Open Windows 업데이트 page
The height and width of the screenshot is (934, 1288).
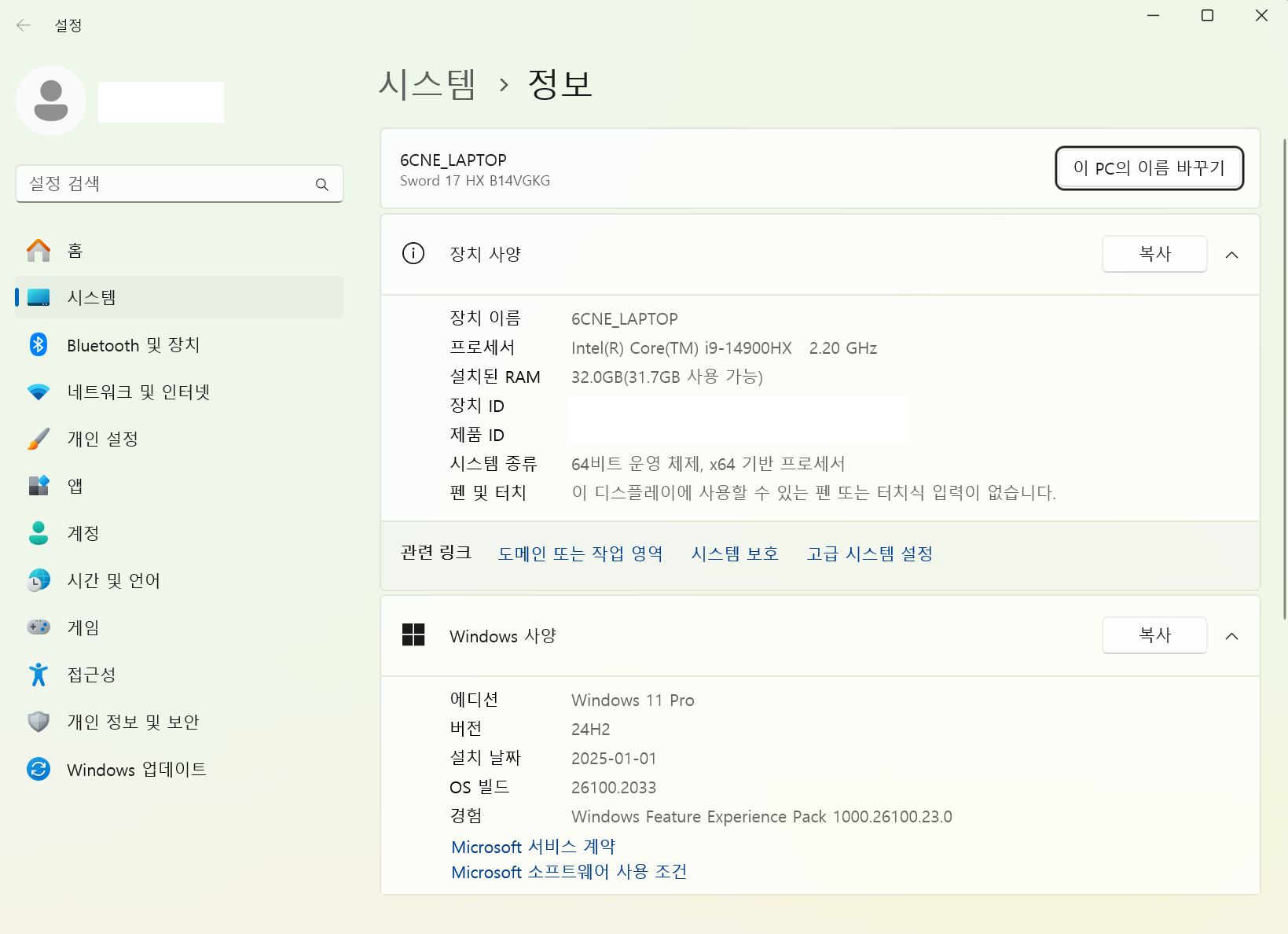[180, 769]
